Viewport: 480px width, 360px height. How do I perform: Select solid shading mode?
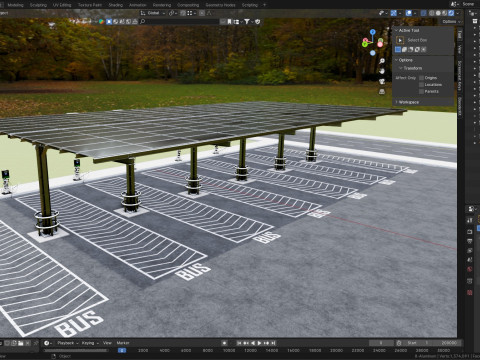[438, 13]
